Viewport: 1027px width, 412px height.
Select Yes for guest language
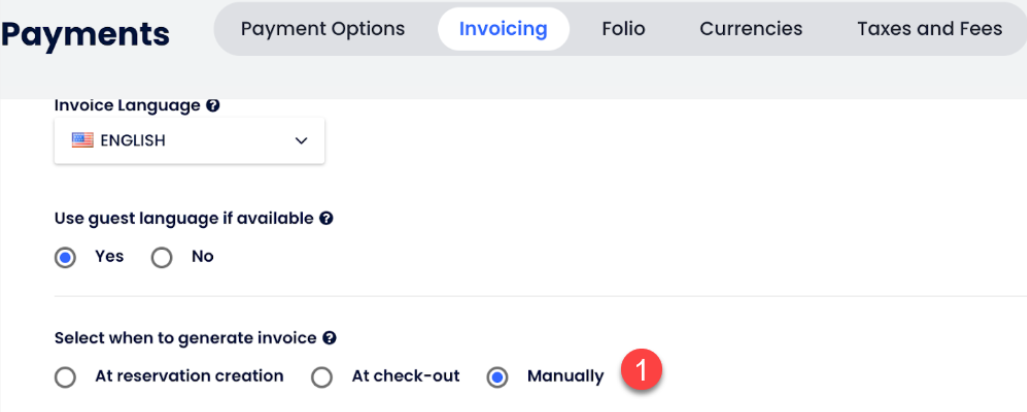pos(66,257)
